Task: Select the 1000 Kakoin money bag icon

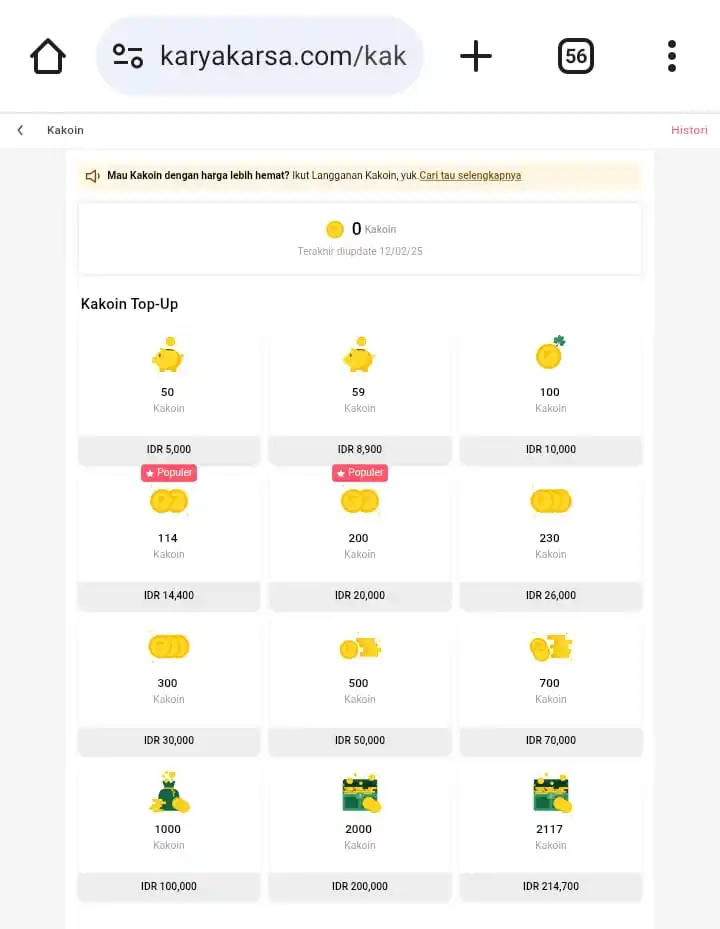Action: pos(168,792)
